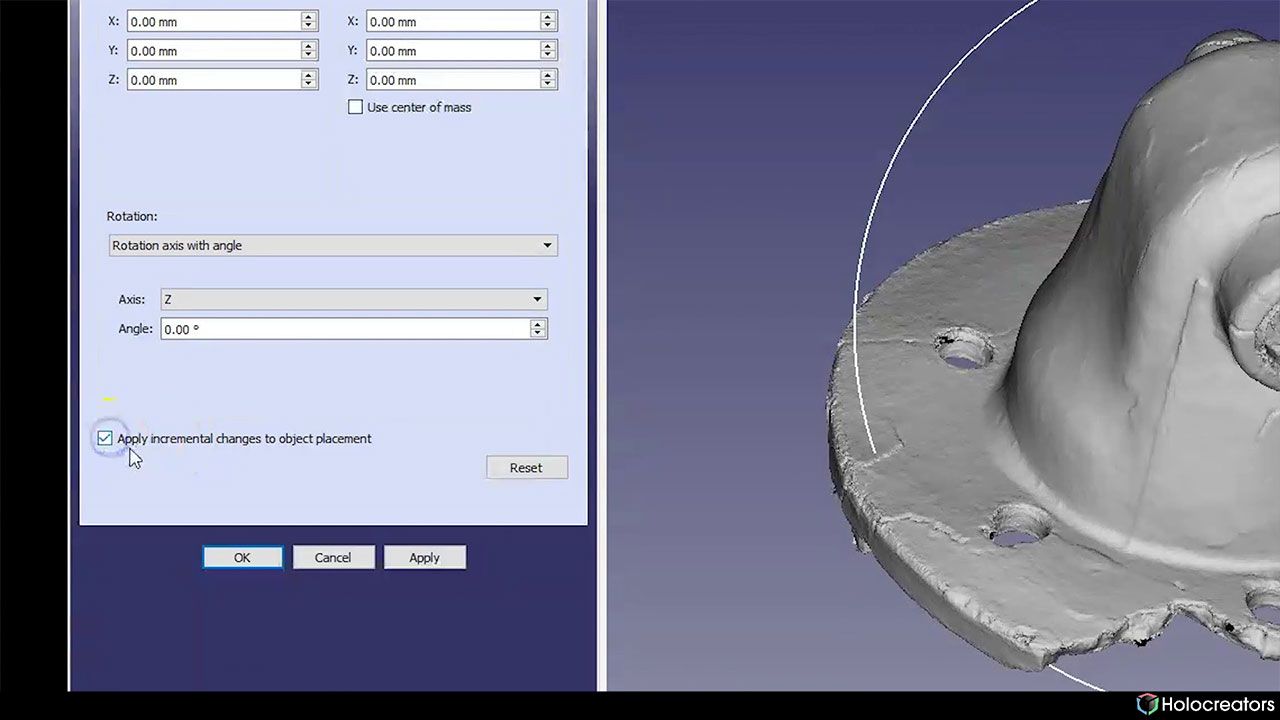
Task: Click the center Z coordinate field
Action: click(450, 80)
